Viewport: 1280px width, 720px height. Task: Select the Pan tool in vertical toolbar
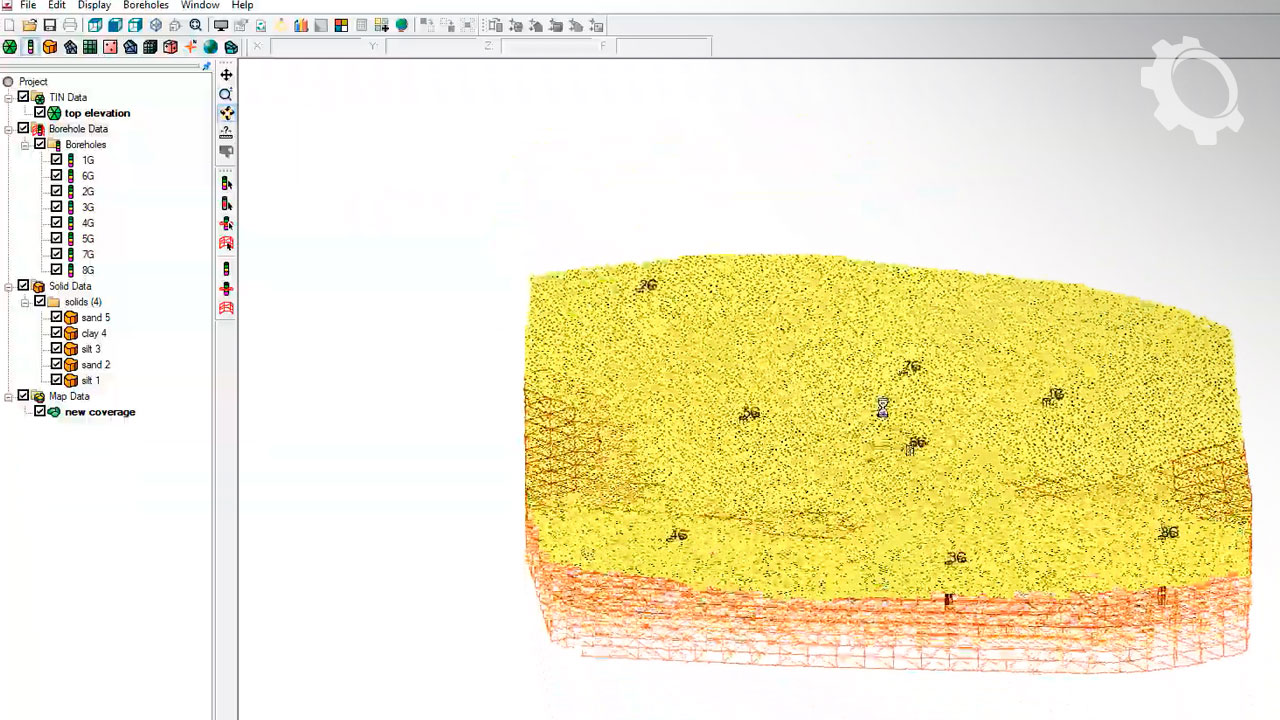(x=226, y=75)
